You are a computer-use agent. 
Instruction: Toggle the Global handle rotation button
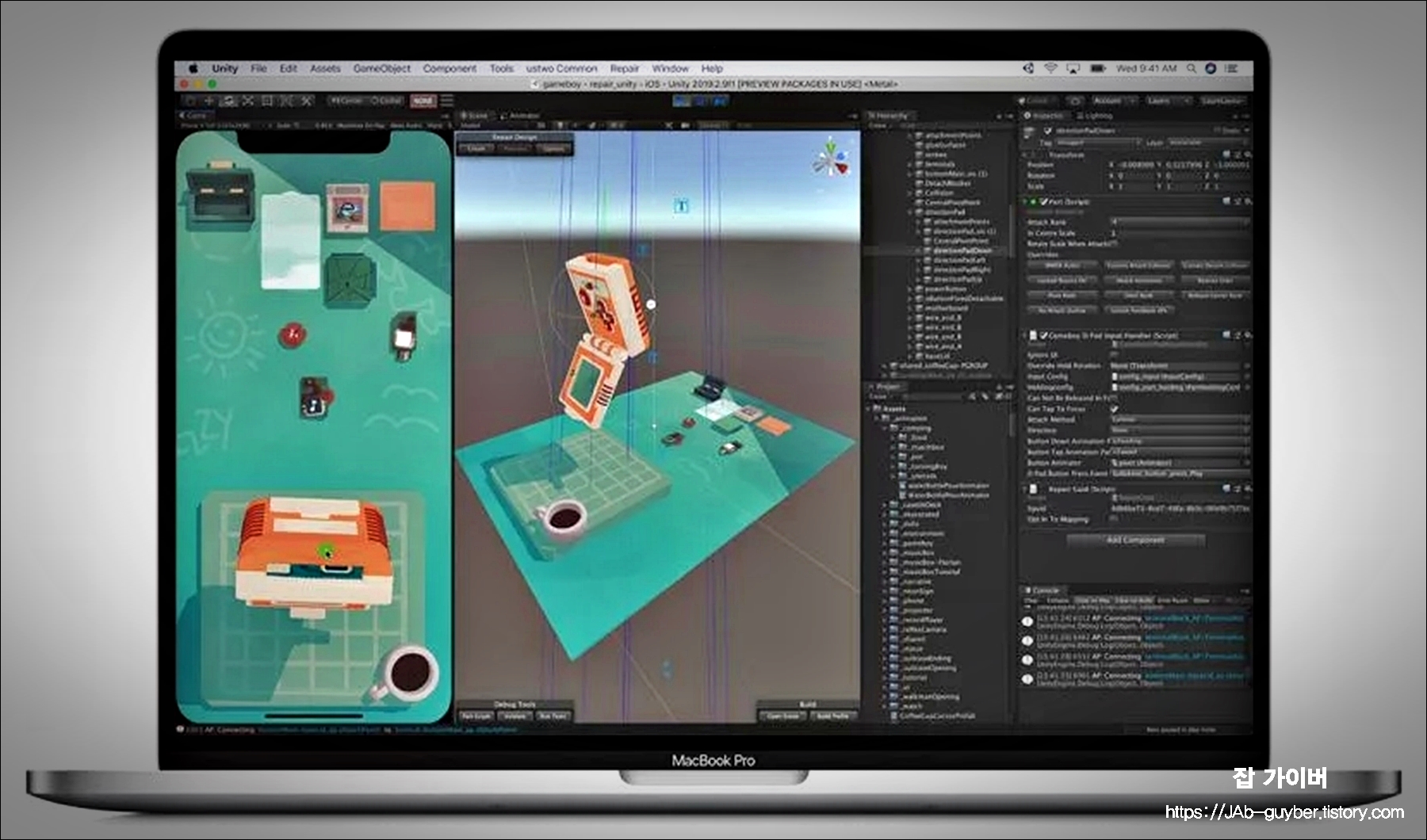pyautogui.click(x=386, y=101)
